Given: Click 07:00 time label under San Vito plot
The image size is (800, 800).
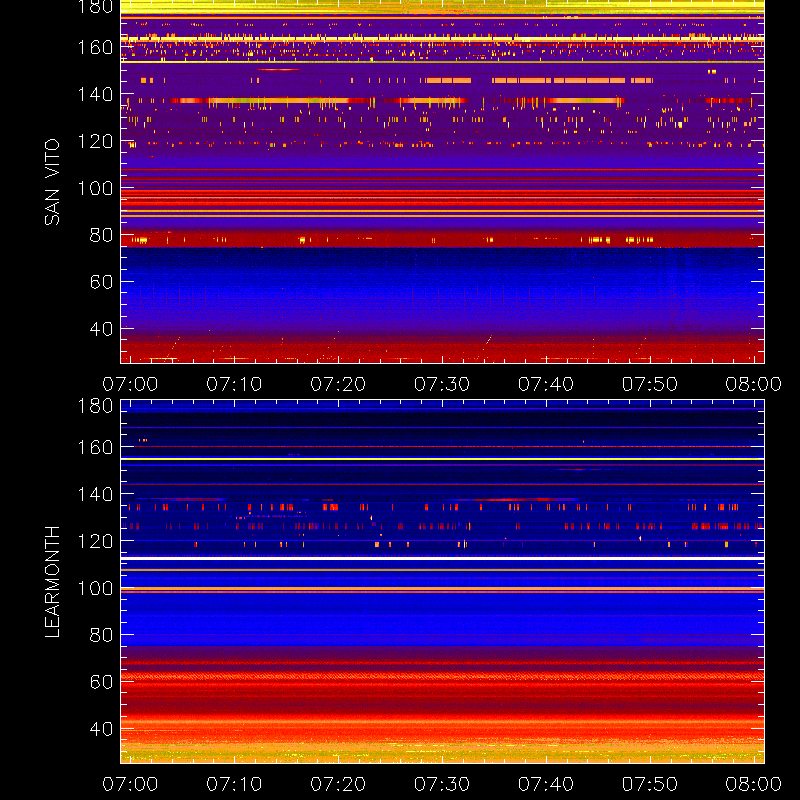Looking at the screenshot, I should click(x=130, y=384).
